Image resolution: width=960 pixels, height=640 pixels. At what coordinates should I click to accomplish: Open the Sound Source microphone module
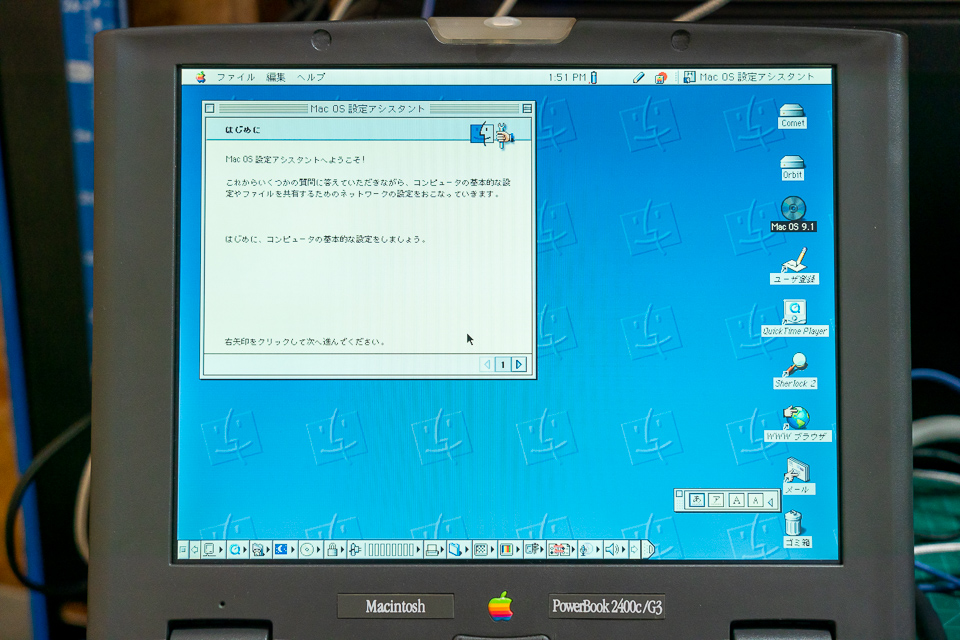coord(588,549)
